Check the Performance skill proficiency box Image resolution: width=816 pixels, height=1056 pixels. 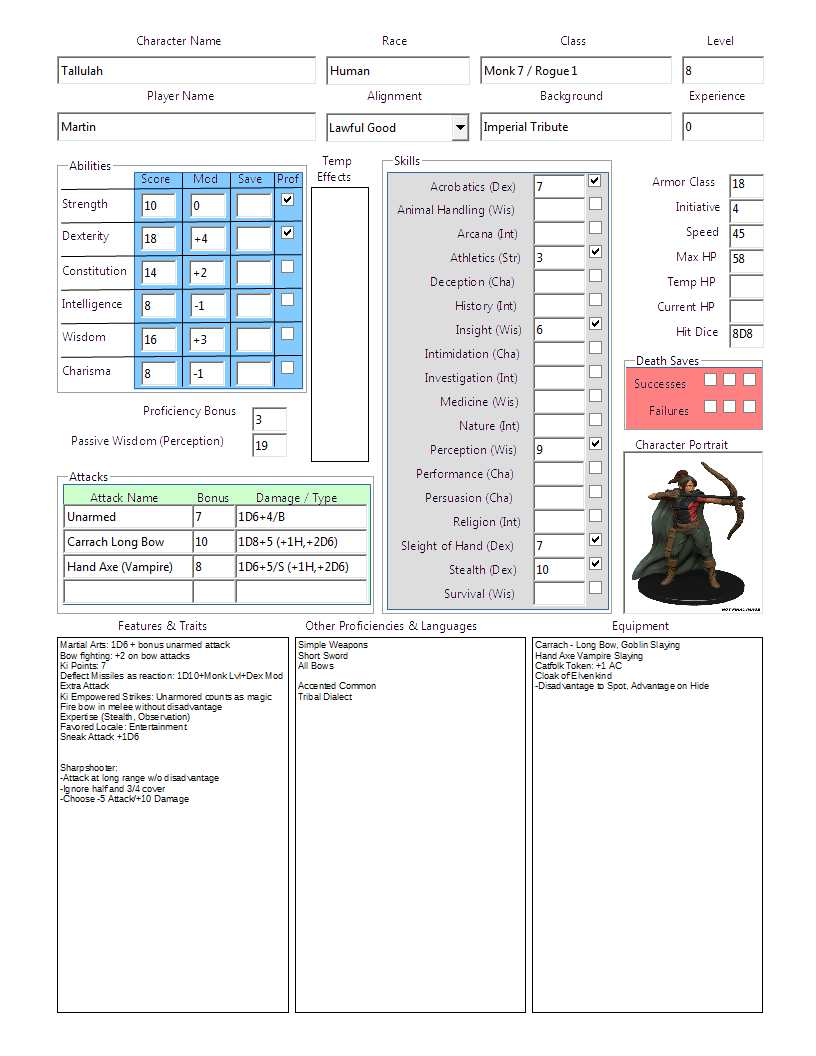595,467
